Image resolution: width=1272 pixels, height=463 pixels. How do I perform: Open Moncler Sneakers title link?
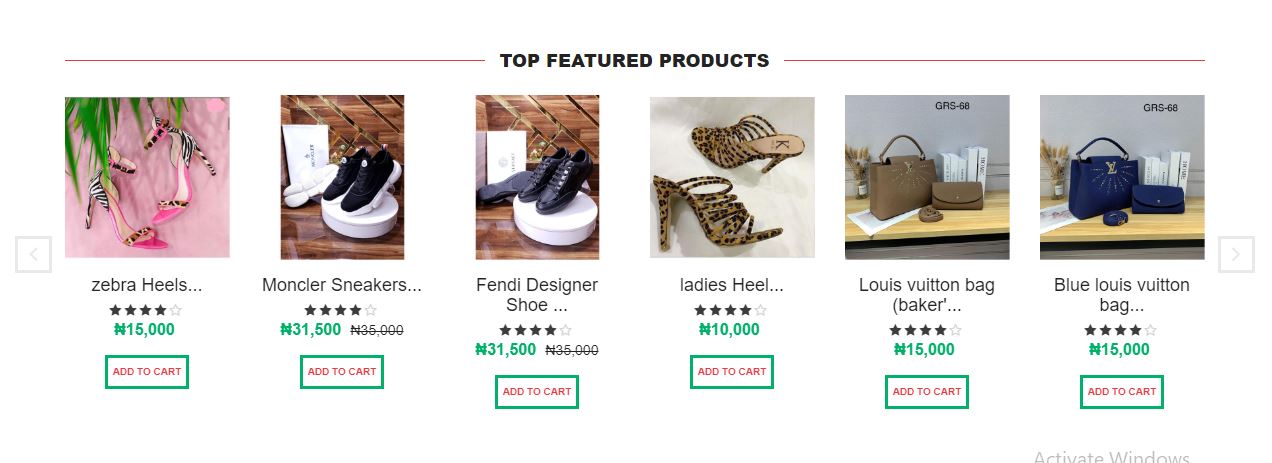342,285
